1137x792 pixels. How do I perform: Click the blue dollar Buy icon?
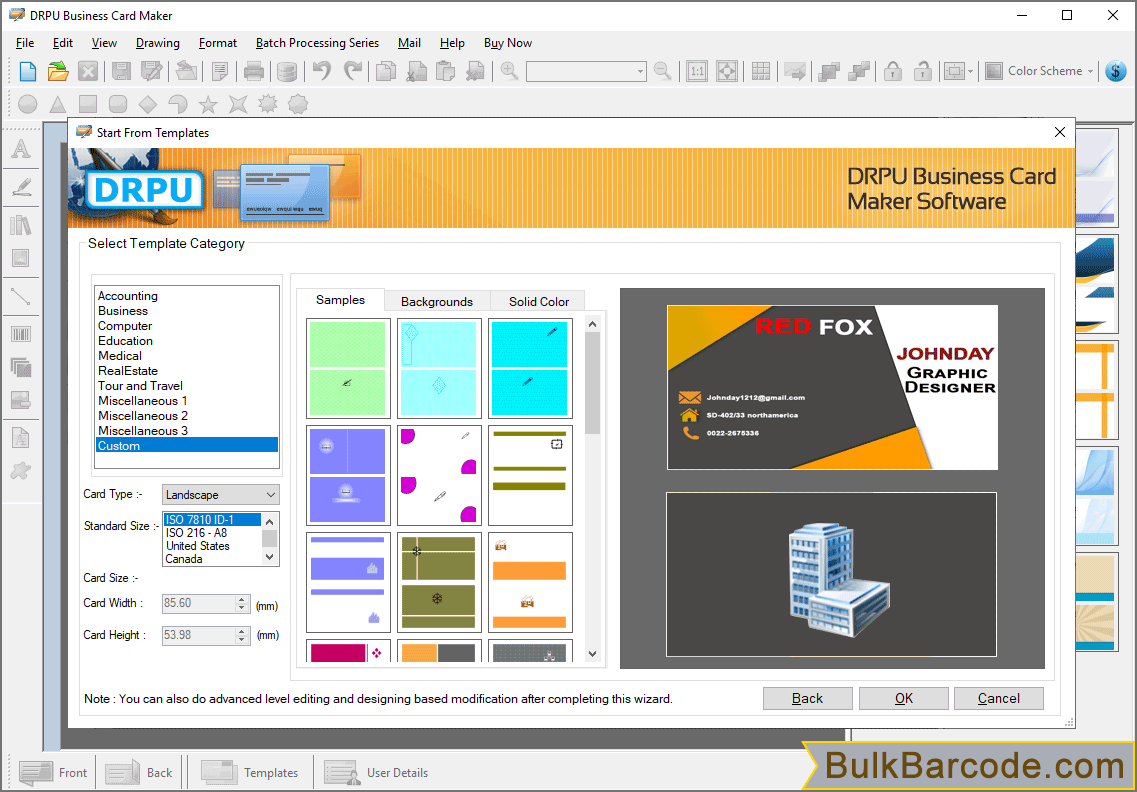pos(1116,71)
